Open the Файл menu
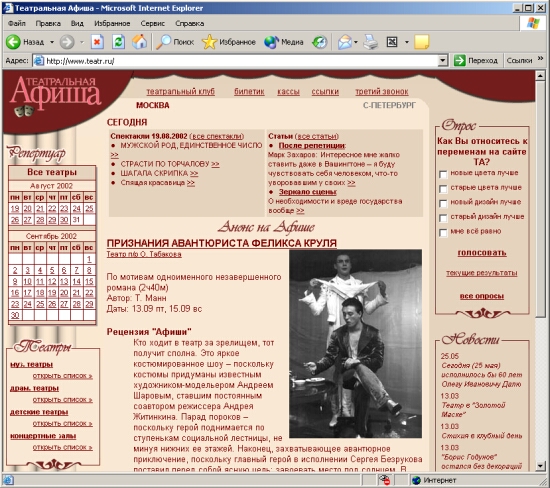 [16, 24]
